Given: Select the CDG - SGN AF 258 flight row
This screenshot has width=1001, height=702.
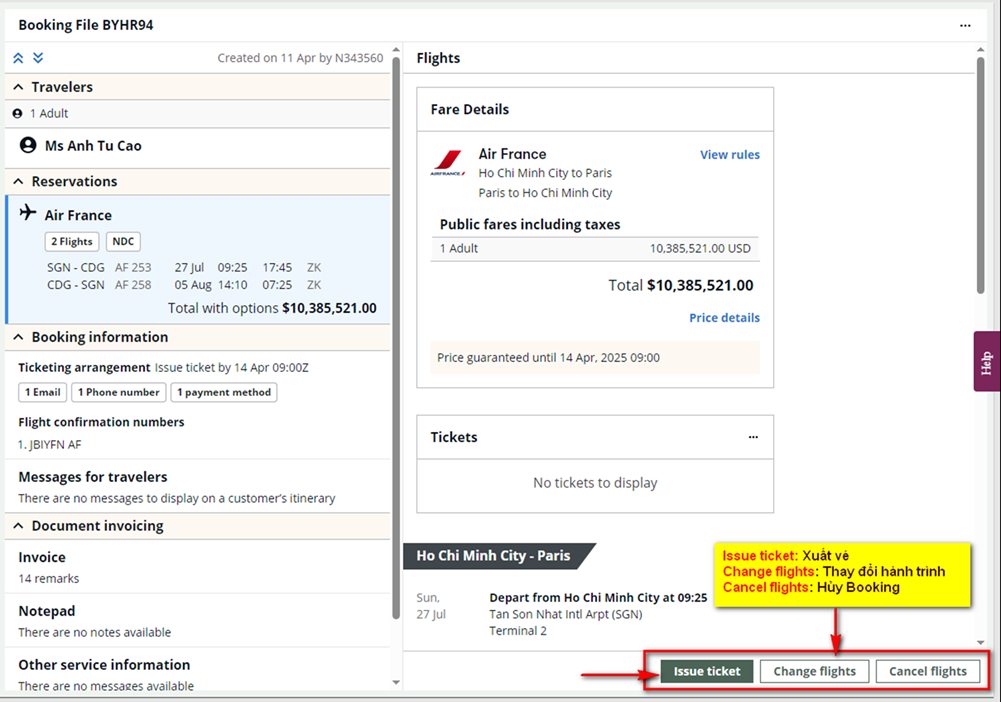Looking at the screenshot, I should click(184, 285).
